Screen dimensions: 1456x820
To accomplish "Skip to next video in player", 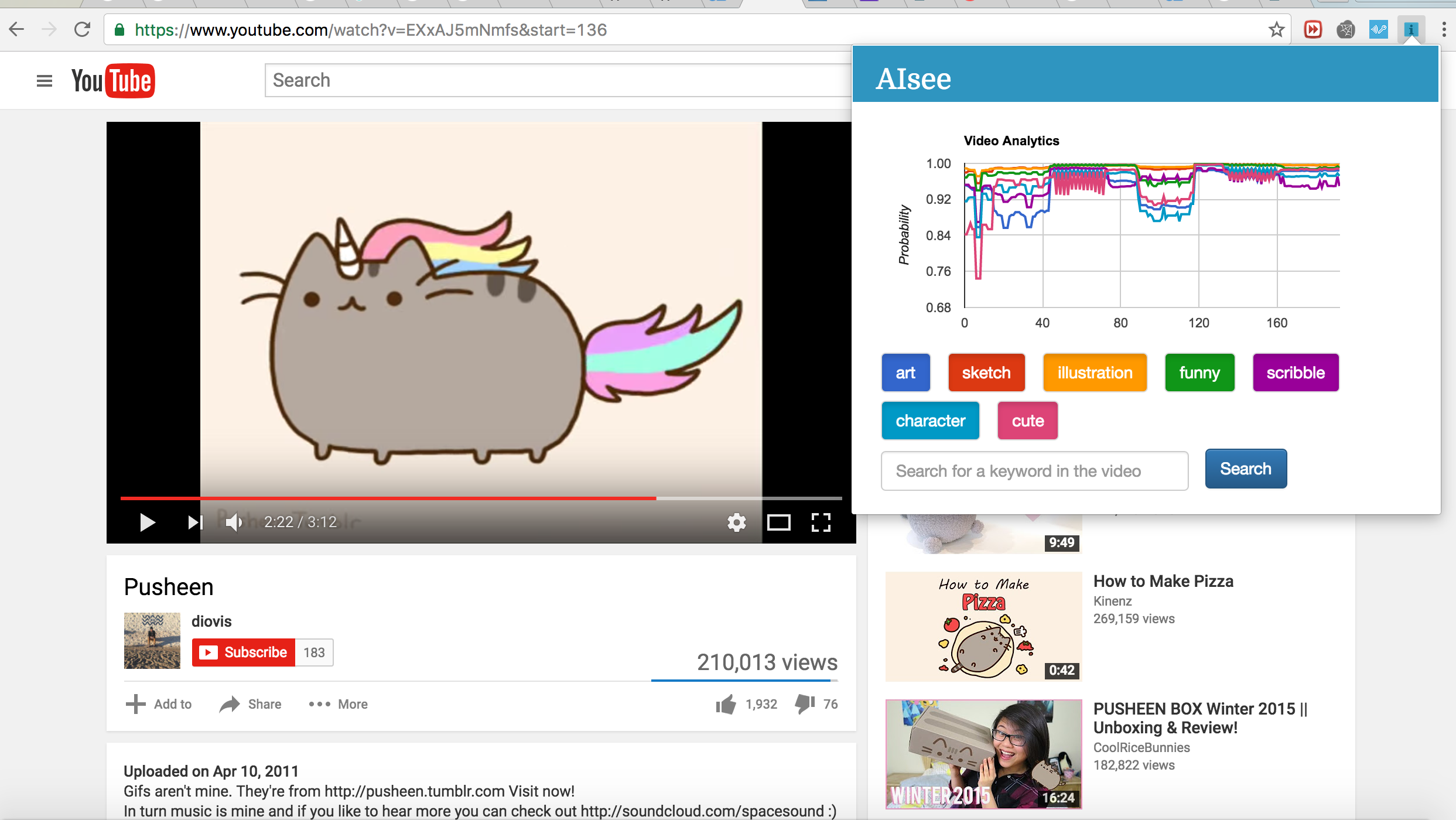I will tap(194, 522).
